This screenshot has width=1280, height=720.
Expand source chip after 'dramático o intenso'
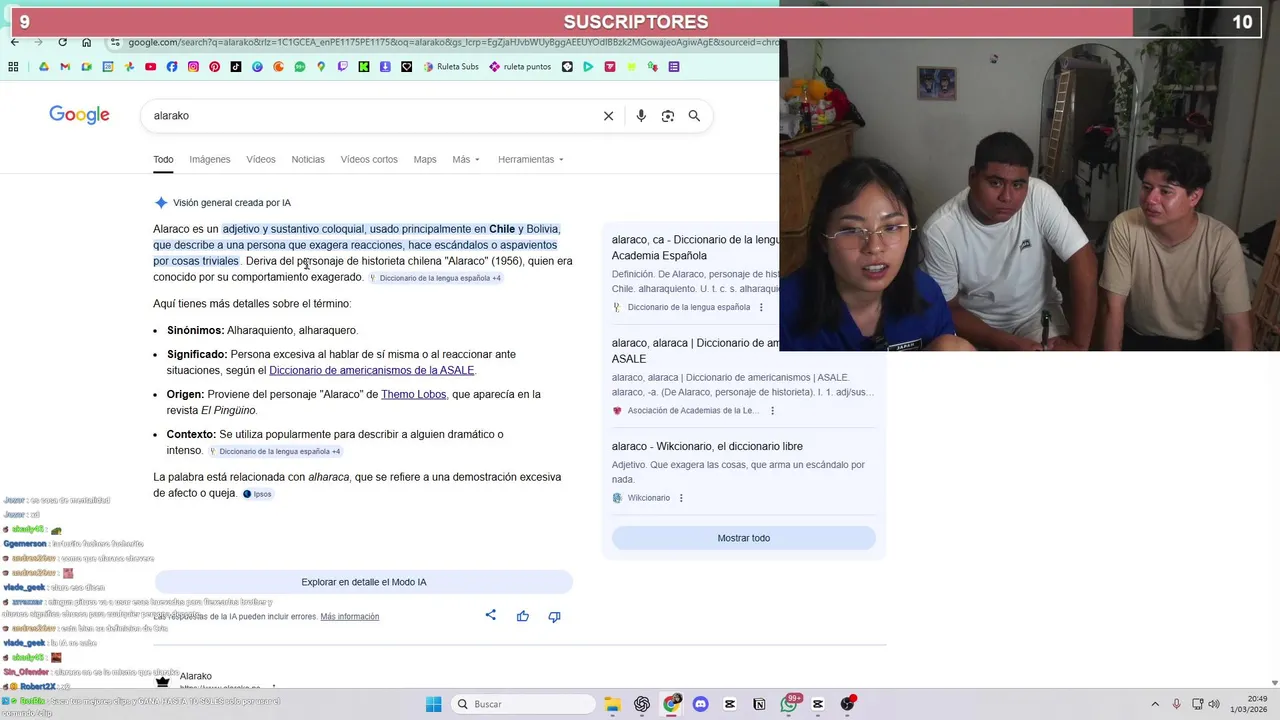[x=275, y=451]
